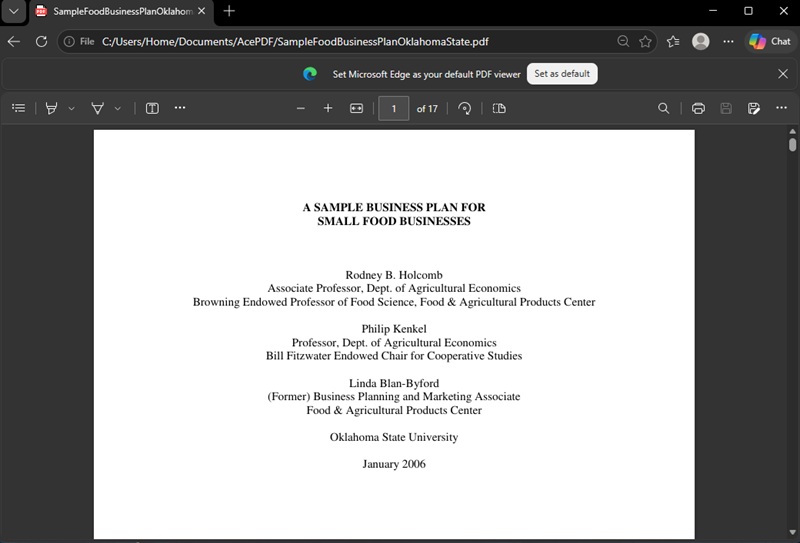Image resolution: width=800 pixels, height=543 pixels.
Task: Click the title 'A SAMPLE BUSINESS PLAN FOR'
Action: [394, 207]
